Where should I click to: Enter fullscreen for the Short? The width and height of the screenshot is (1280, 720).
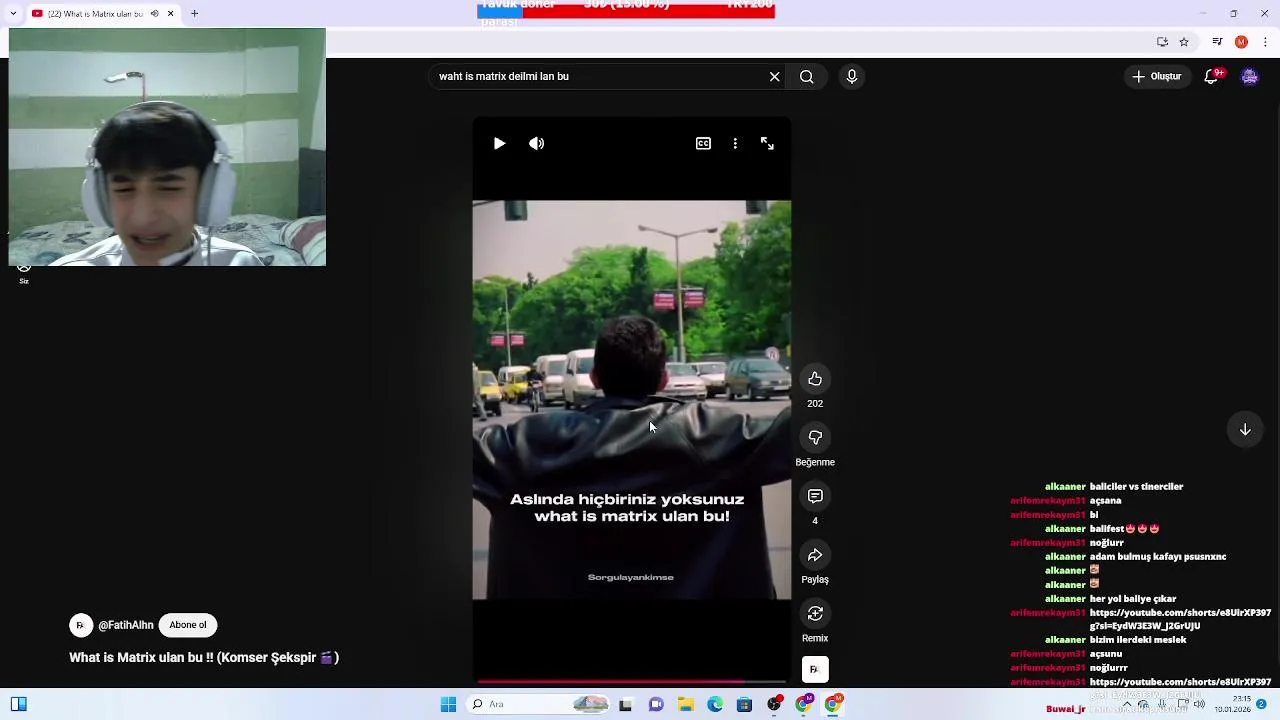(x=767, y=143)
